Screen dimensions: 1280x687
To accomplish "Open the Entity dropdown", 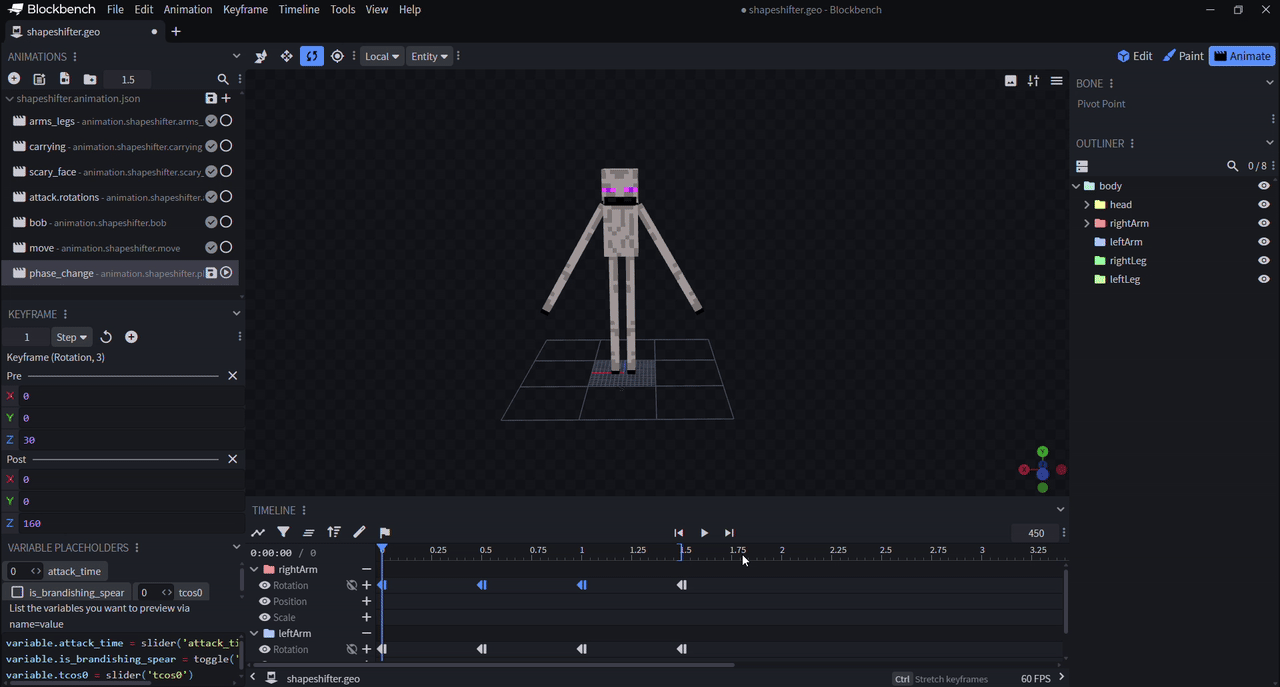I will point(429,56).
